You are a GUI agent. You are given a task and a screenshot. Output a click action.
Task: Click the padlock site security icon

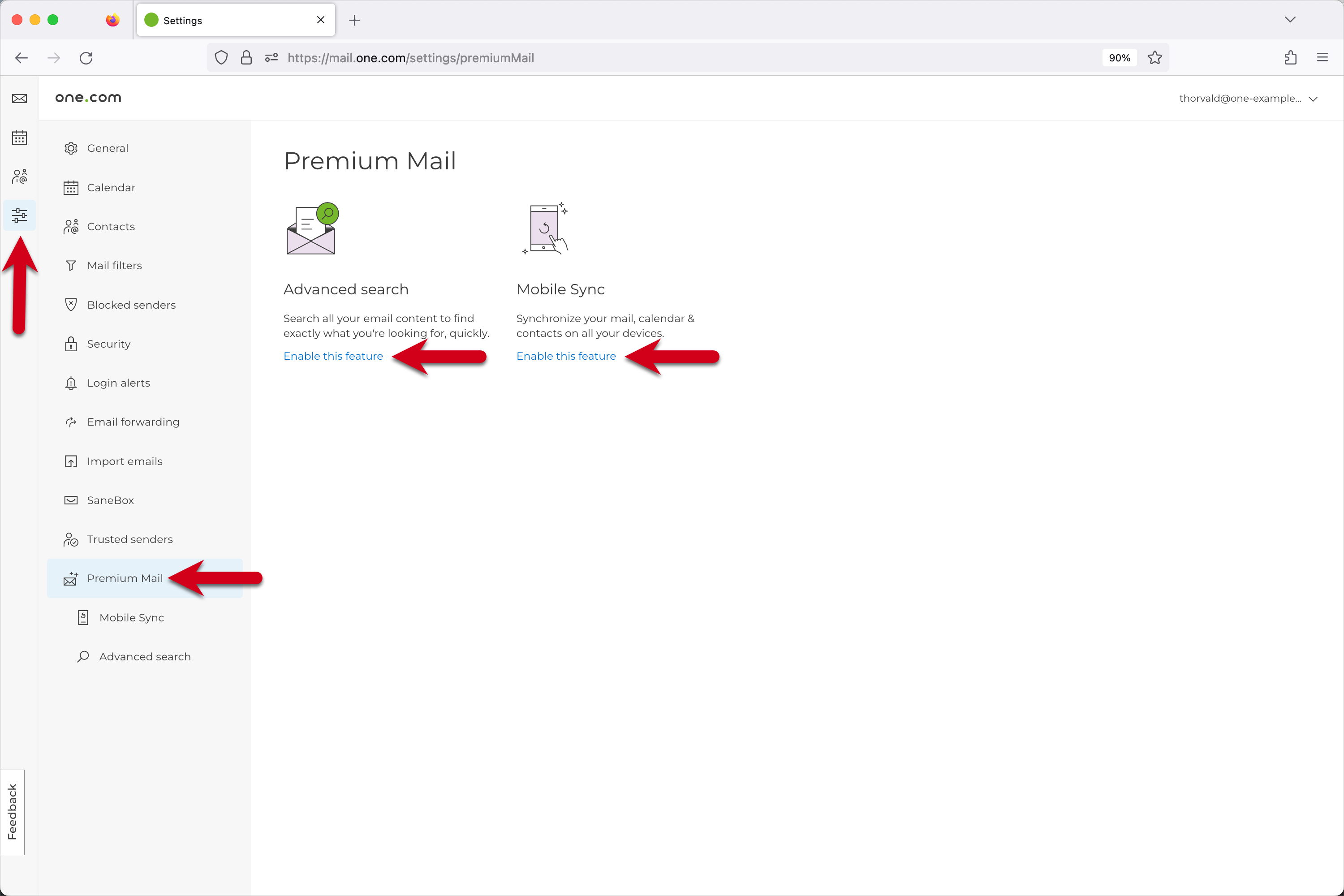click(246, 57)
